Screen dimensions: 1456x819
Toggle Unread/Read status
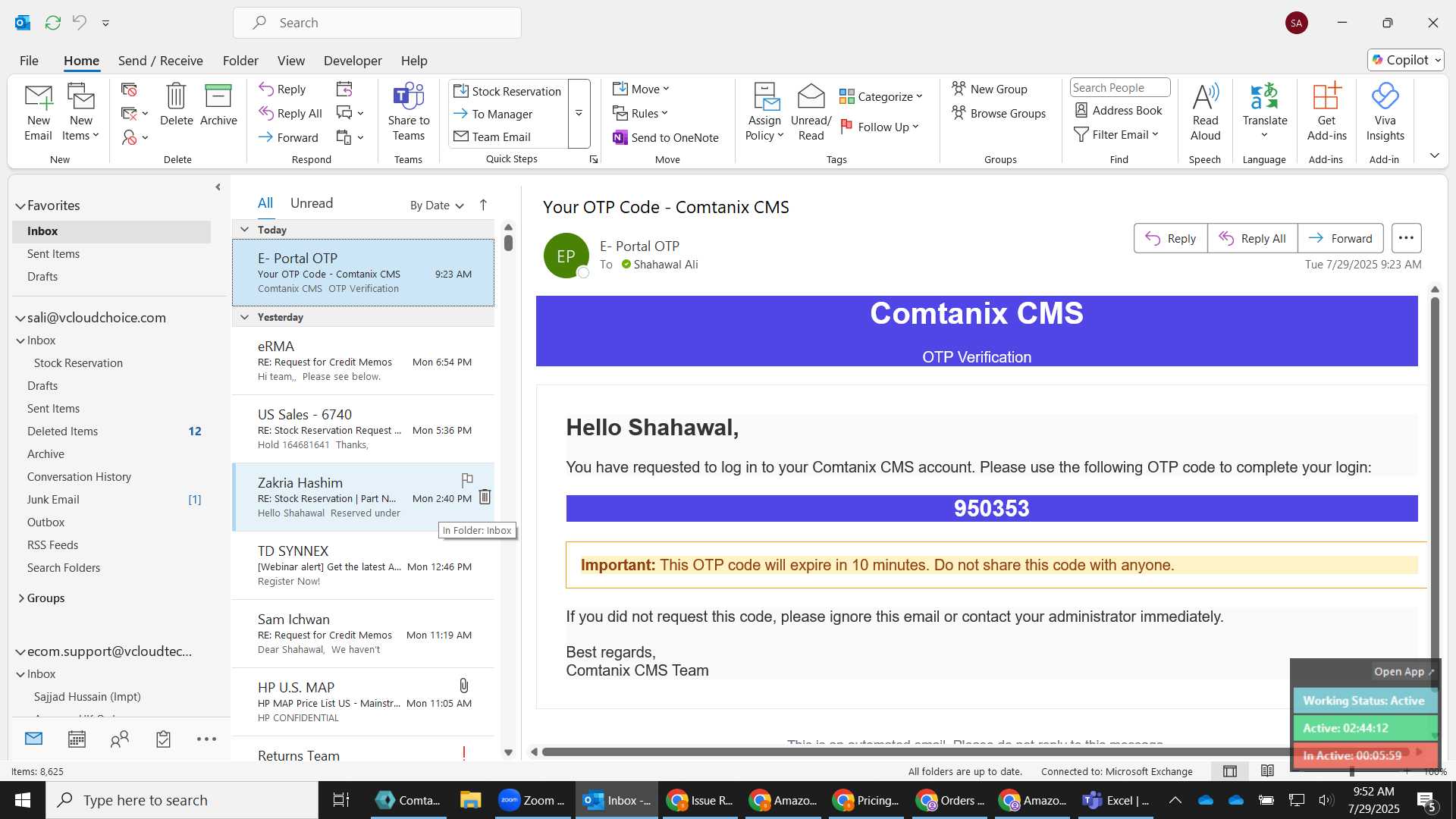point(811,112)
